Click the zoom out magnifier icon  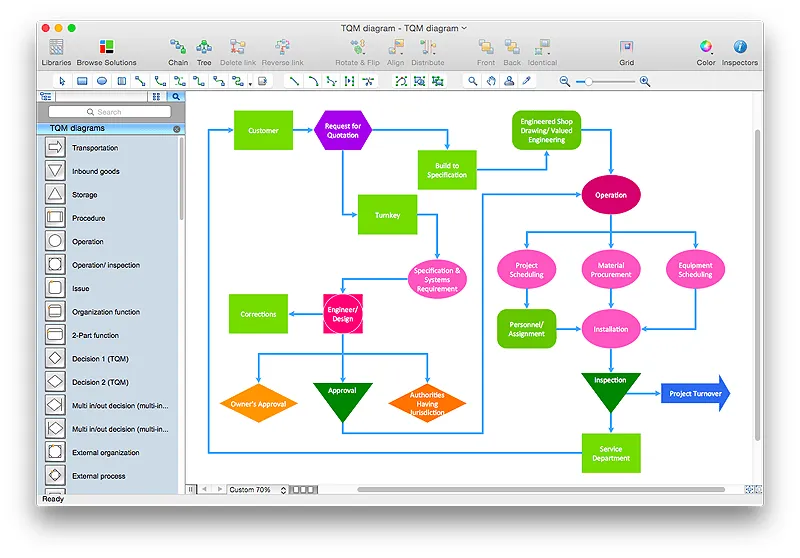click(564, 81)
